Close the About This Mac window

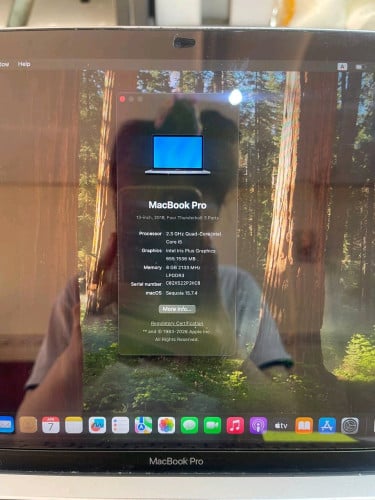[122, 99]
